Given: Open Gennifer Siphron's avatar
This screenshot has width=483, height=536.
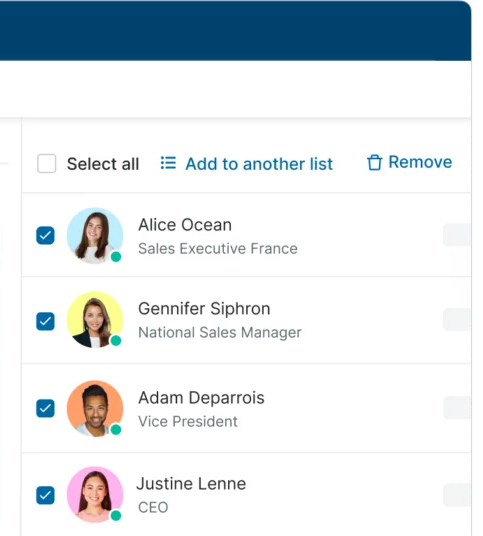Looking at the screenshot, I should click(95, 320).
